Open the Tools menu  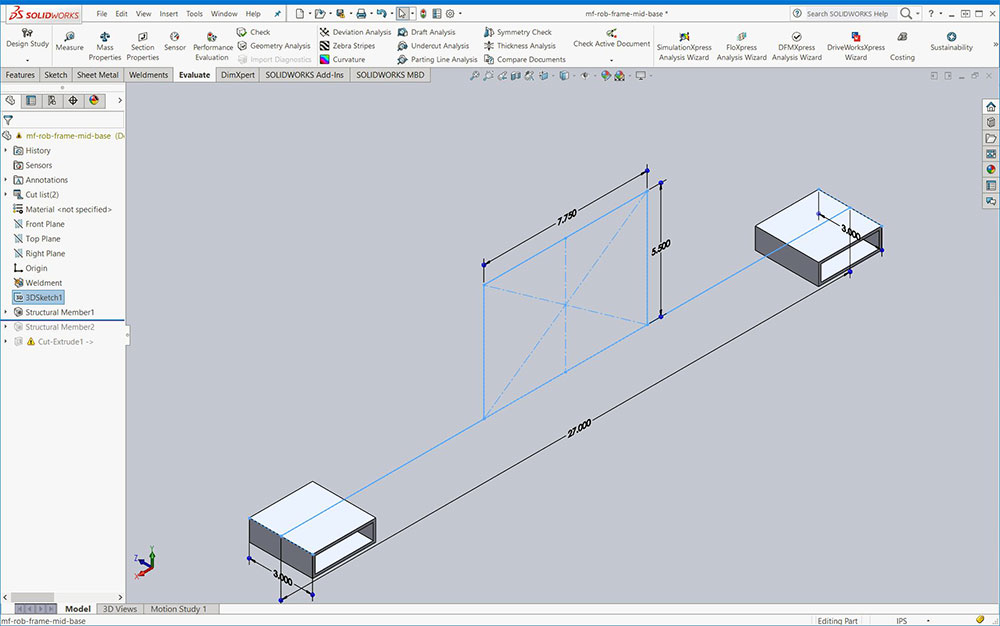(194, 14)
